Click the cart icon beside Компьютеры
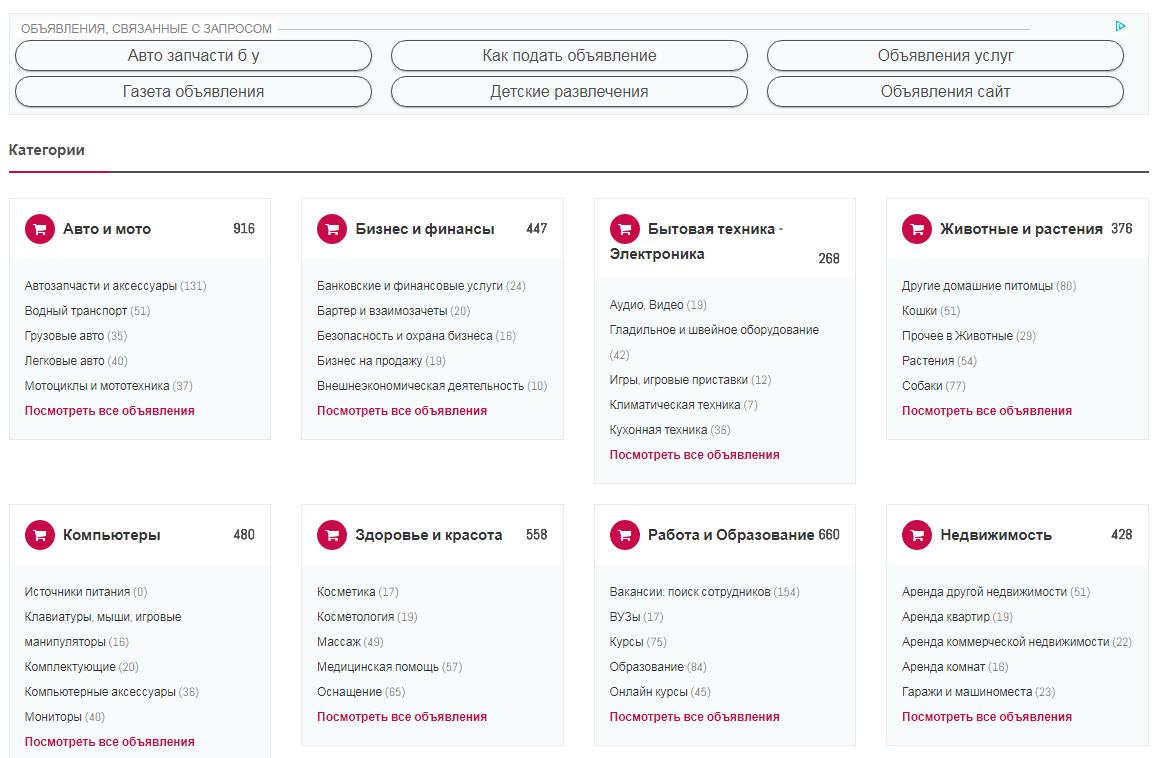The width and height of the screenshot is (1156, 758). (x=40, y=535)
